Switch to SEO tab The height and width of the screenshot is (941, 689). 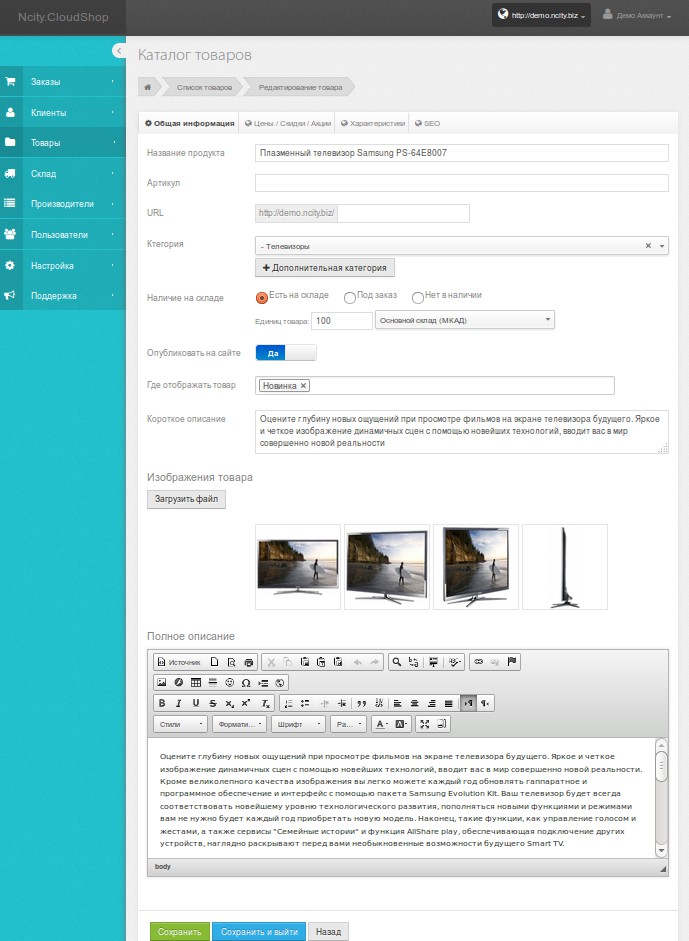tap(427, 123)
